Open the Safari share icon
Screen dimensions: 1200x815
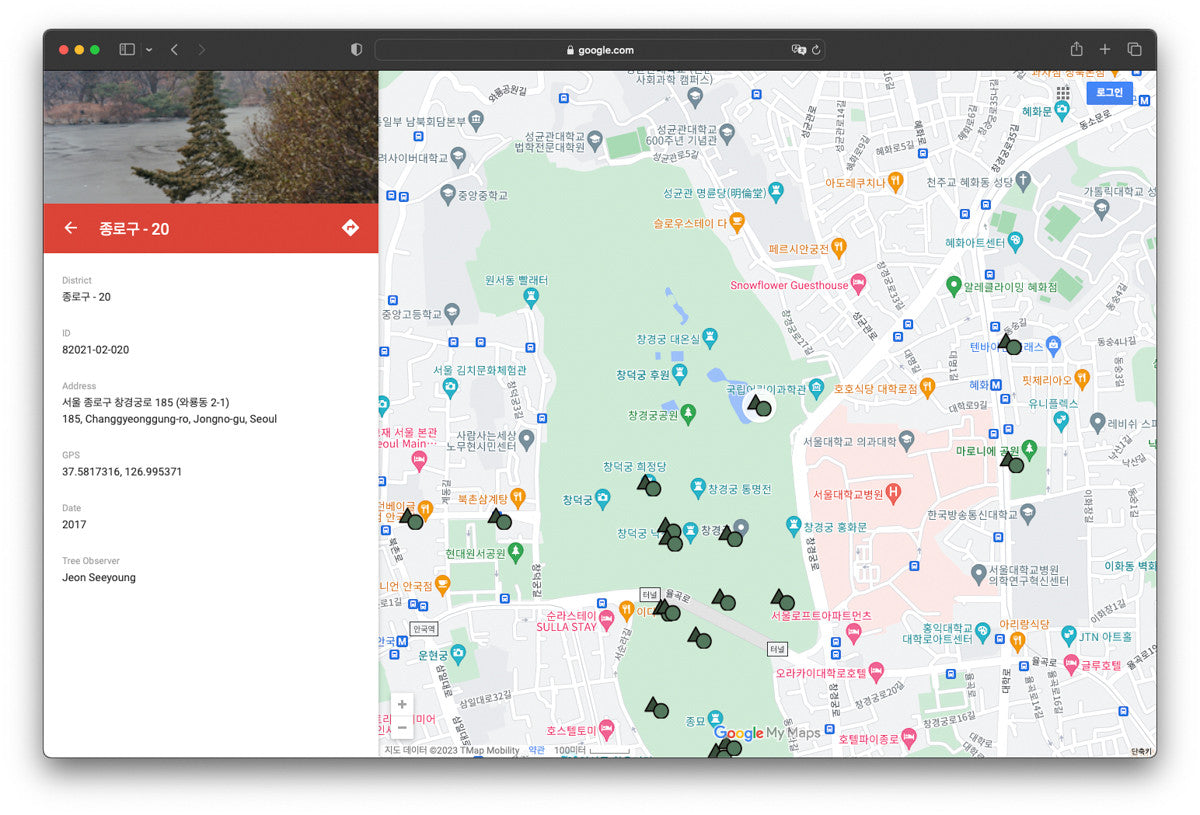point(1076,49)
